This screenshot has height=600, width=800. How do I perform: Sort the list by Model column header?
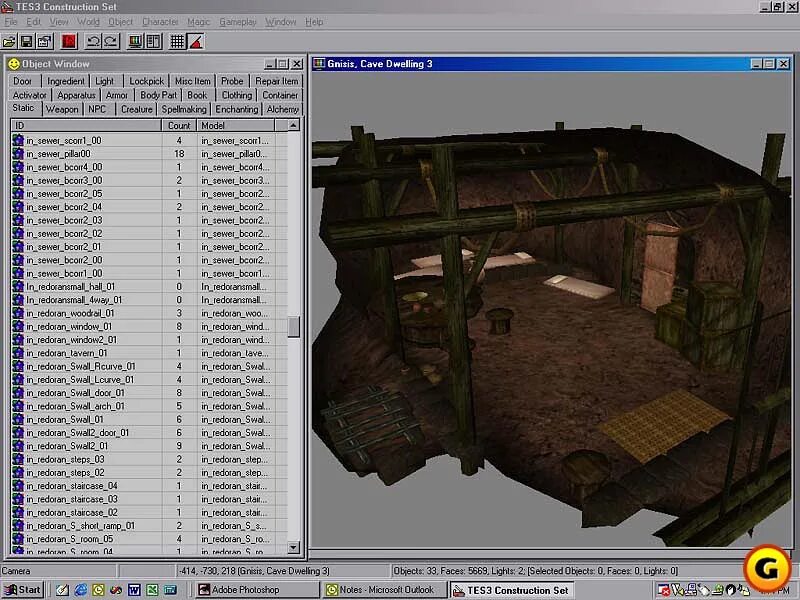(x=236, y=126)
